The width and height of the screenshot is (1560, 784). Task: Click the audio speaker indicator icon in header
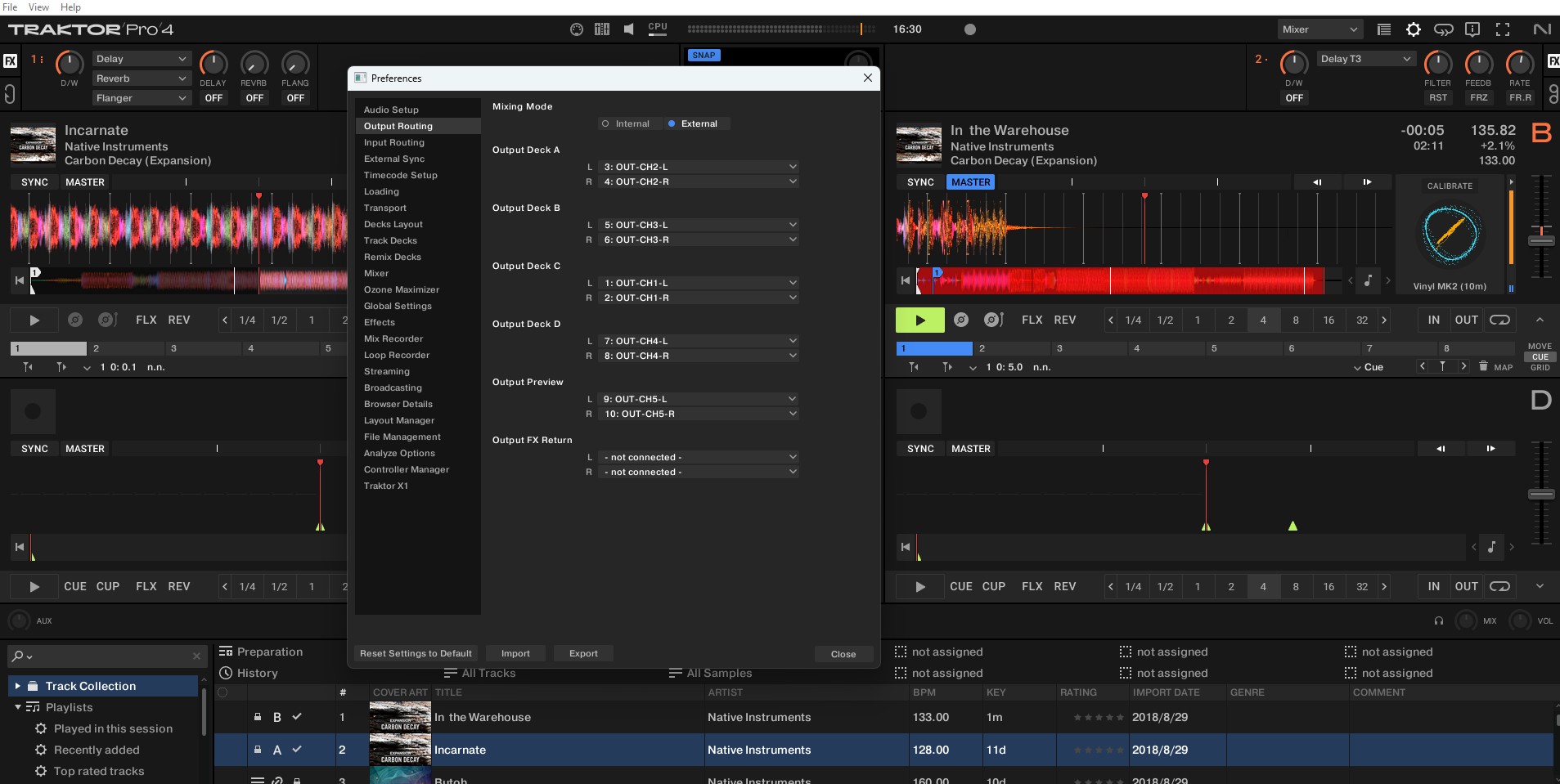(628, 29)
